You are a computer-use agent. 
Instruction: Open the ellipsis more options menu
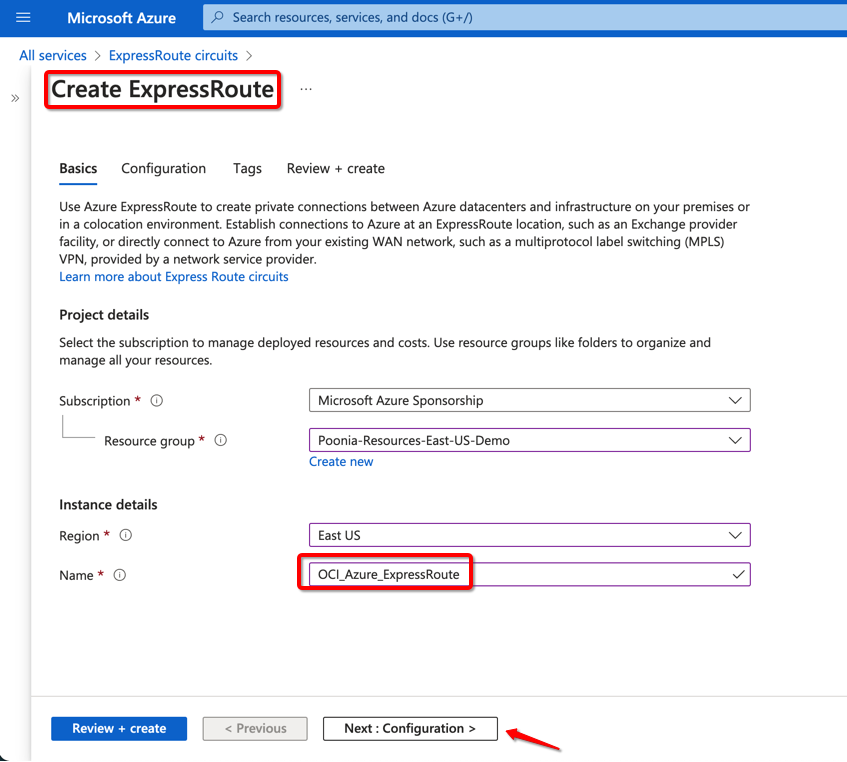[306, 89]
